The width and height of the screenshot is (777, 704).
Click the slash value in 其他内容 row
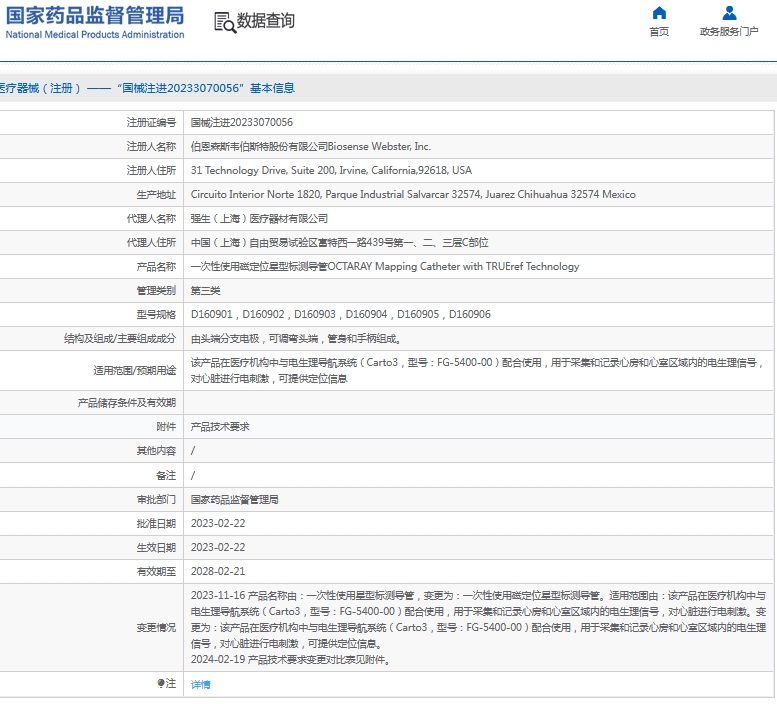pos(193,451)
